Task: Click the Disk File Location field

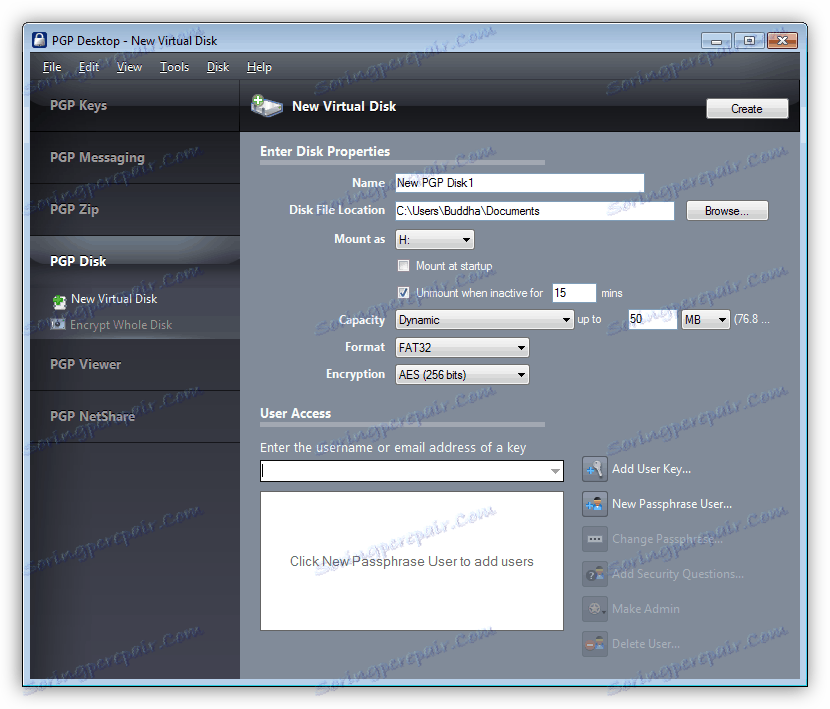Action: (535, 211)
